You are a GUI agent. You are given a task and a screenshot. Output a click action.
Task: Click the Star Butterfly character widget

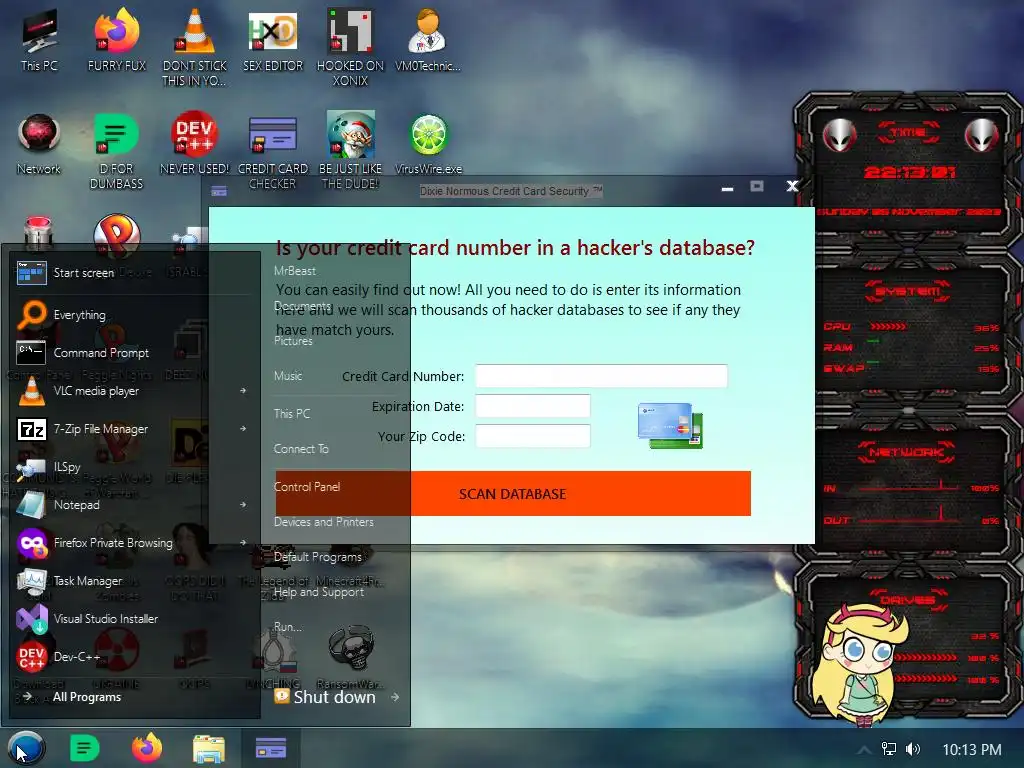pyautogui.click(x=859, y=665)
